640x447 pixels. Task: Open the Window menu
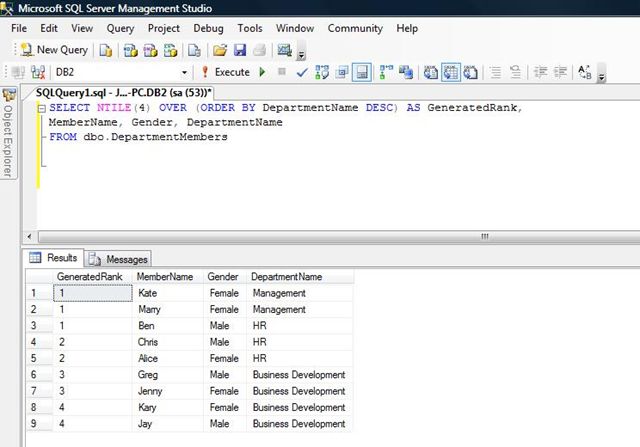click(295, 28)
